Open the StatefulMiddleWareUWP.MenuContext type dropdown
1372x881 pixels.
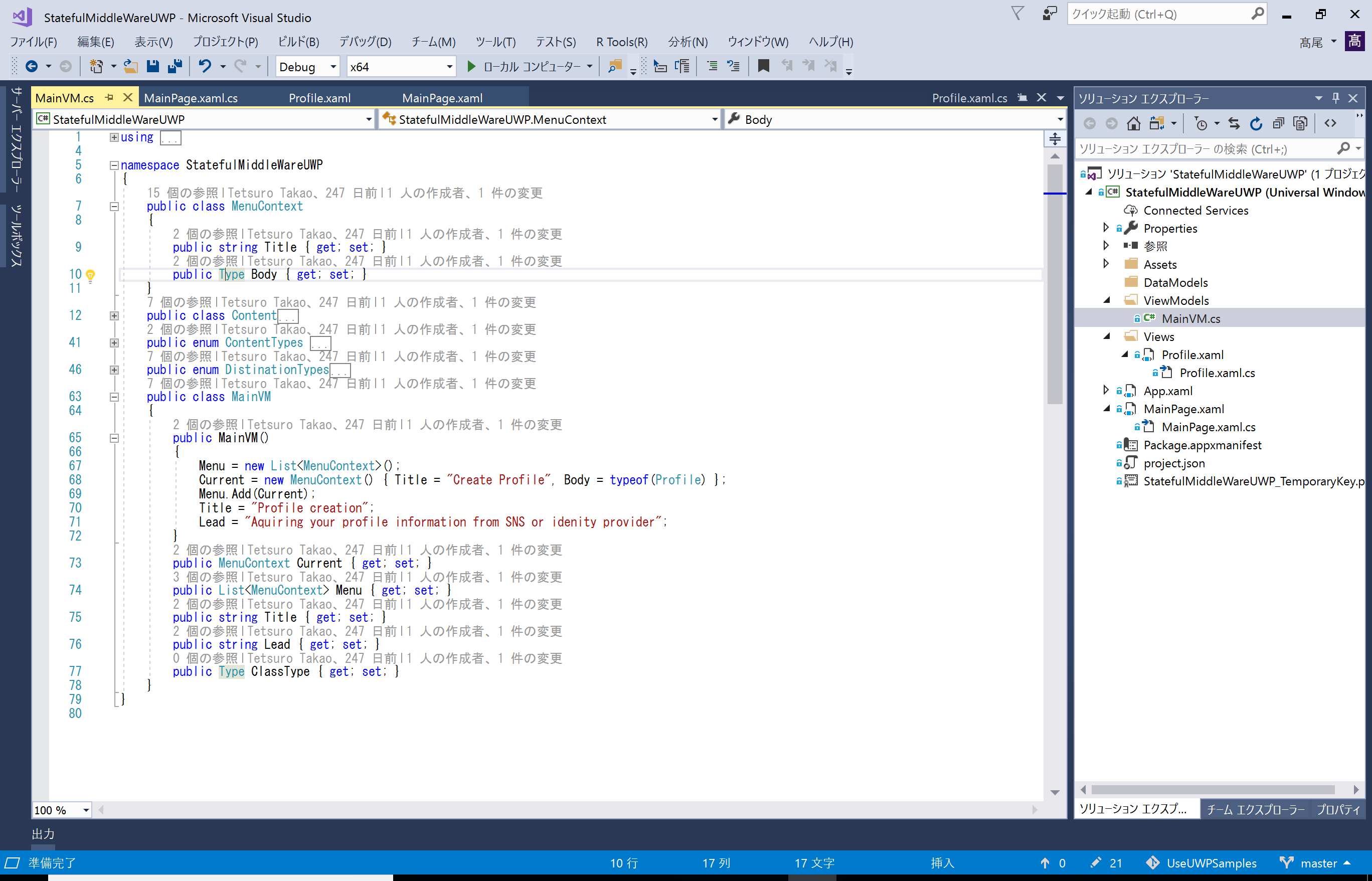point(550,119)
